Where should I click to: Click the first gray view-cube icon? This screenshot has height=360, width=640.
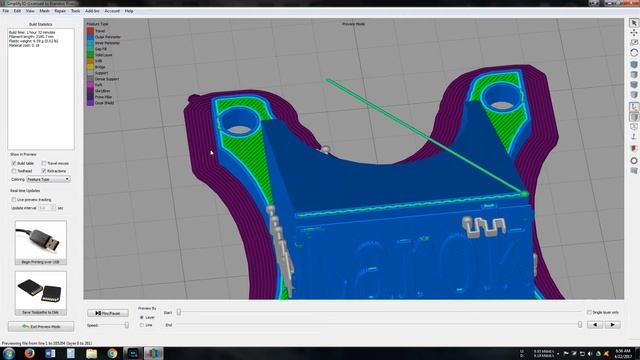634,74
